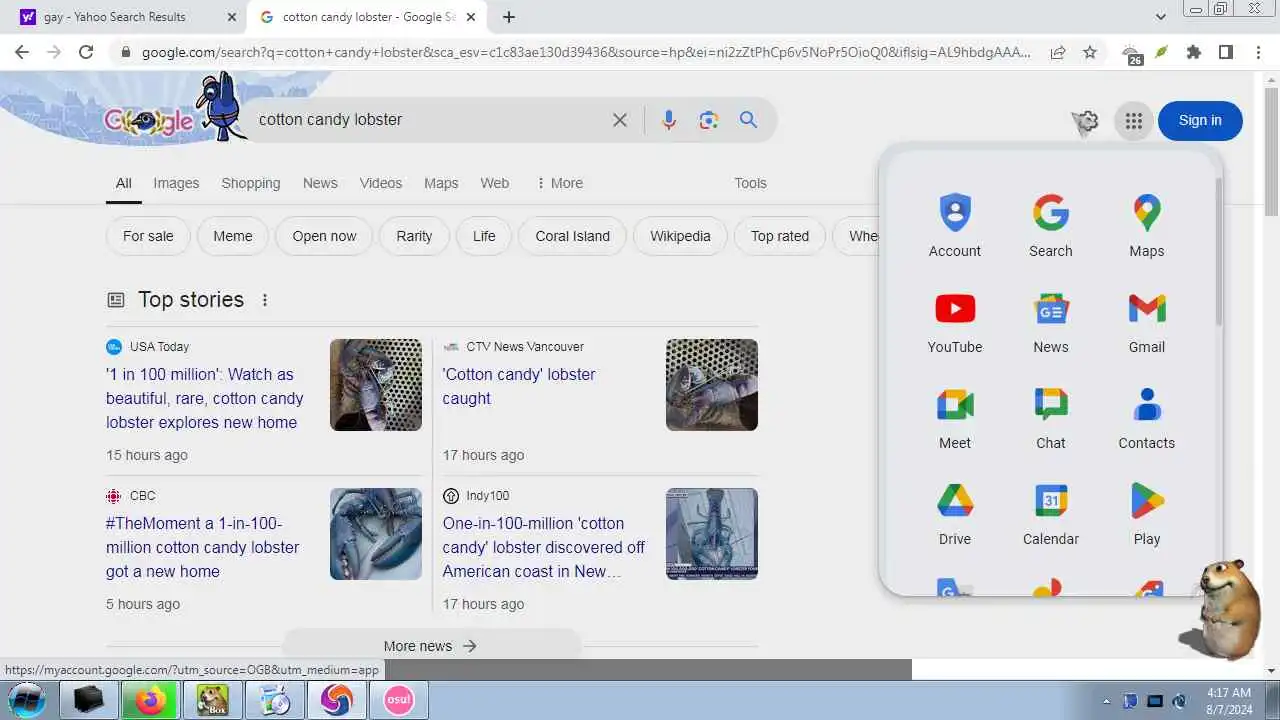Open osu! from the taskbar

399,700
